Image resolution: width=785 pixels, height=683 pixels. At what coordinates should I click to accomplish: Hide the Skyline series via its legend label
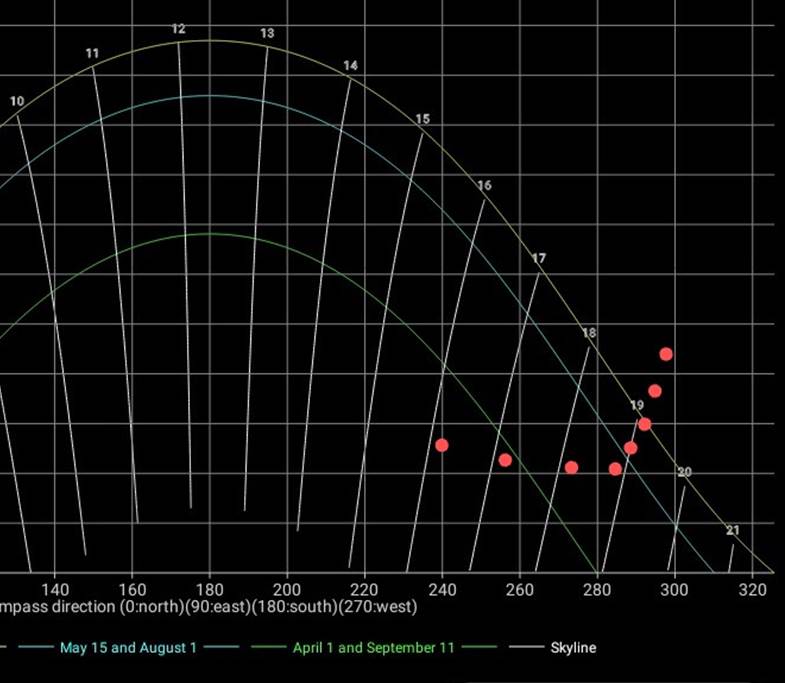[x=573, y=648]
